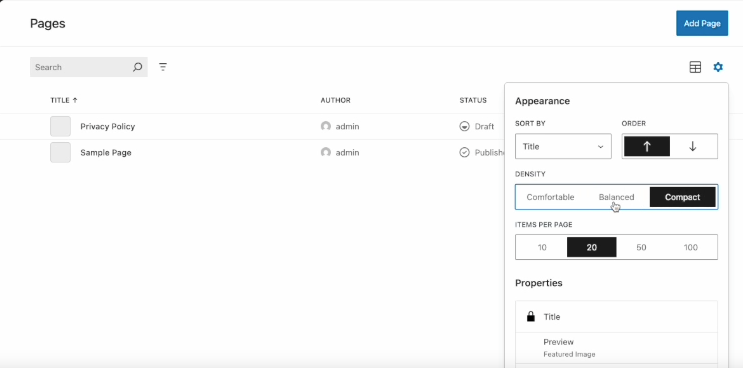The width and height of the screenshot is (743, 368).
Task: Click admin author in Sample Page row
Action: pyautogui.click(x=347, y=153)
